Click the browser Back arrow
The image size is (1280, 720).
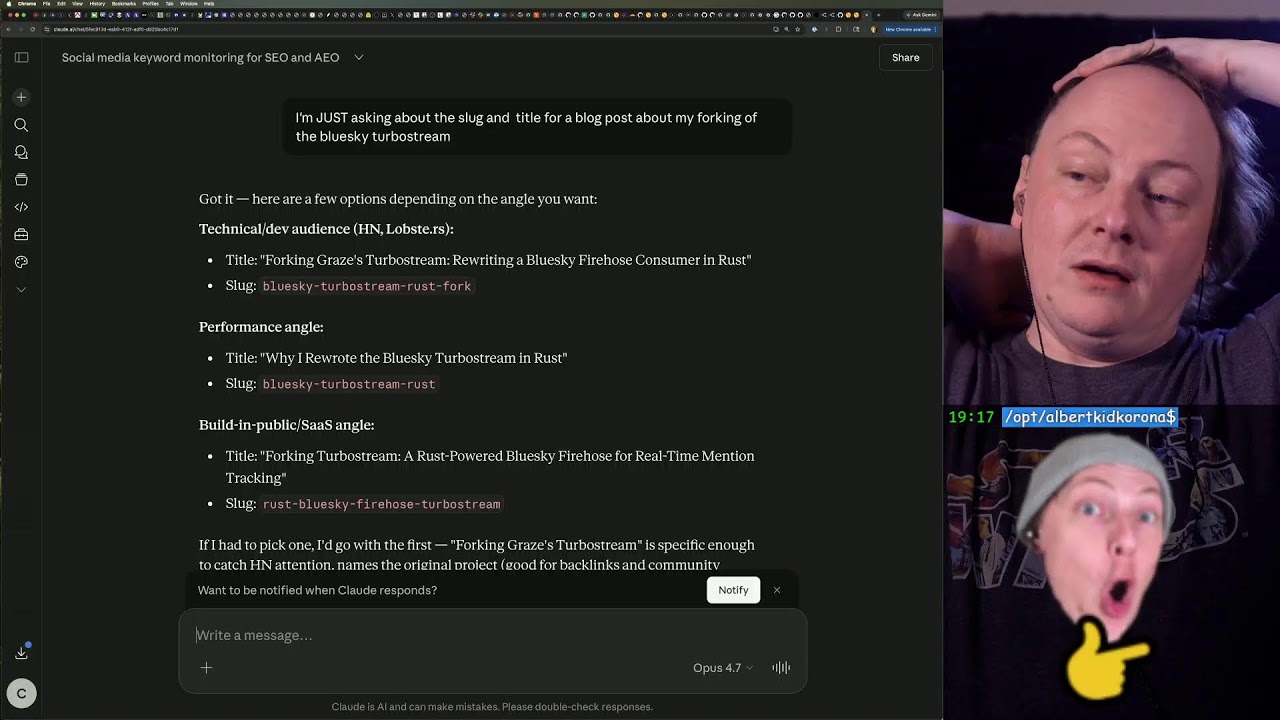[9, 29]
